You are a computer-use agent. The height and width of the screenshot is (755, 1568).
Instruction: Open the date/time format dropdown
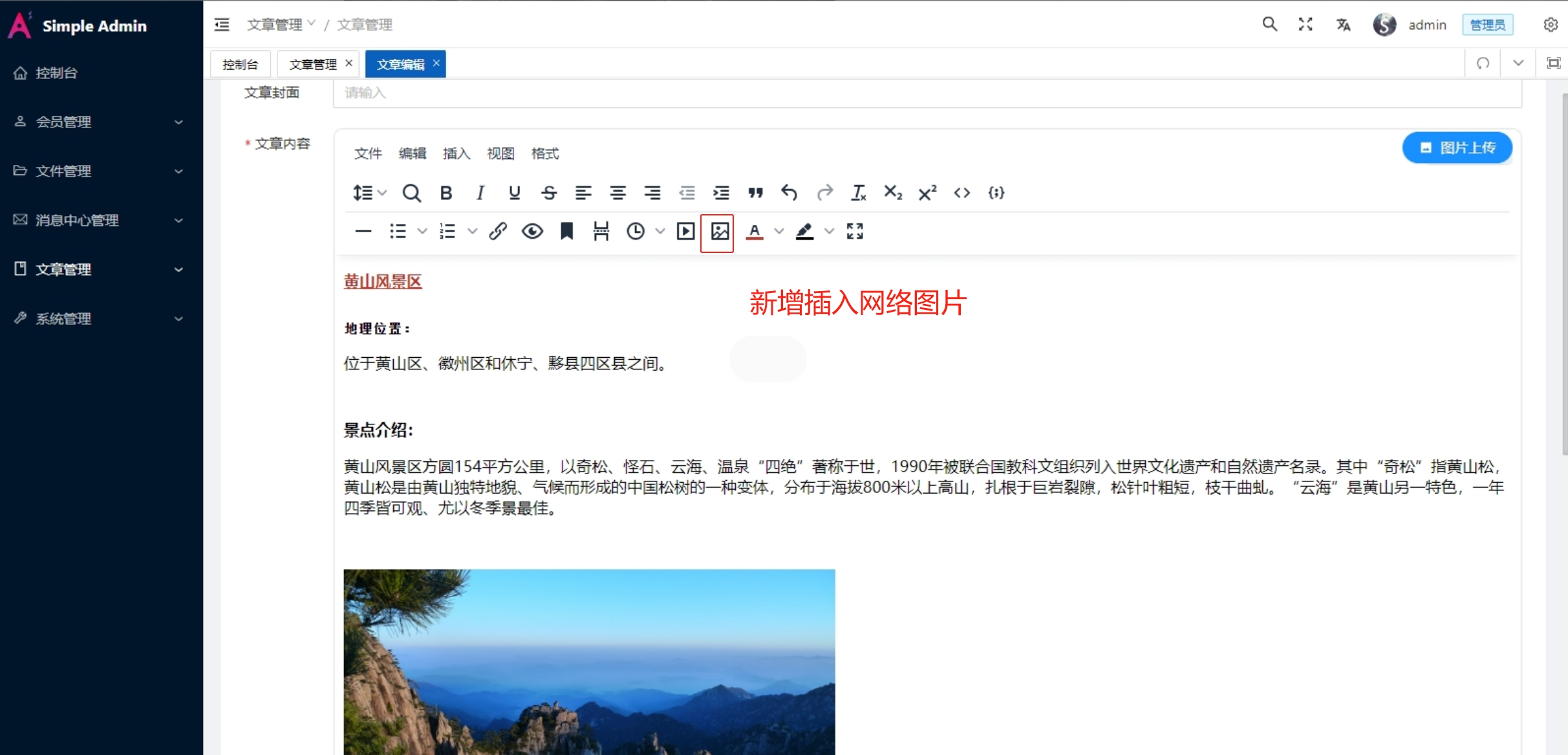click(660, 231)
